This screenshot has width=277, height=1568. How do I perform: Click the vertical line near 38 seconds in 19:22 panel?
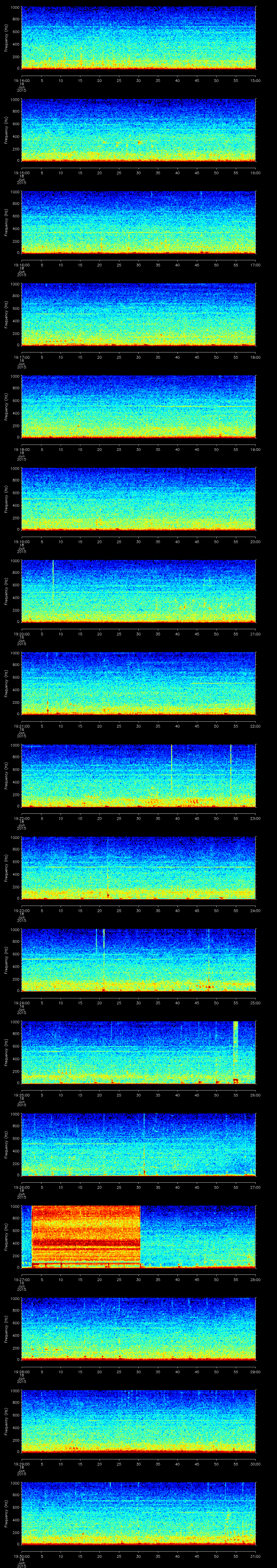coord(172,767)
